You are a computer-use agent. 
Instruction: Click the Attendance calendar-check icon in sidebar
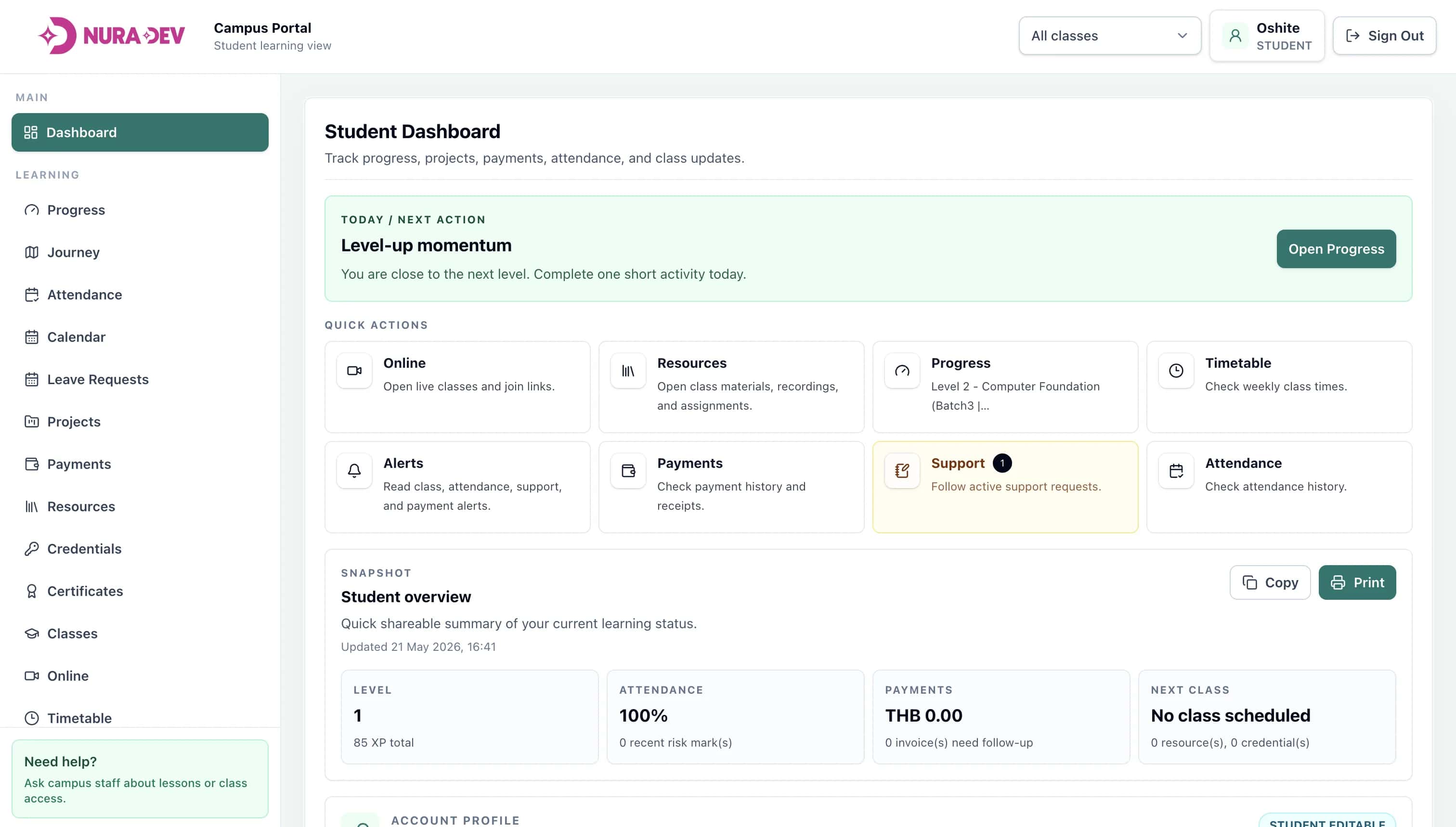(32, 295)
